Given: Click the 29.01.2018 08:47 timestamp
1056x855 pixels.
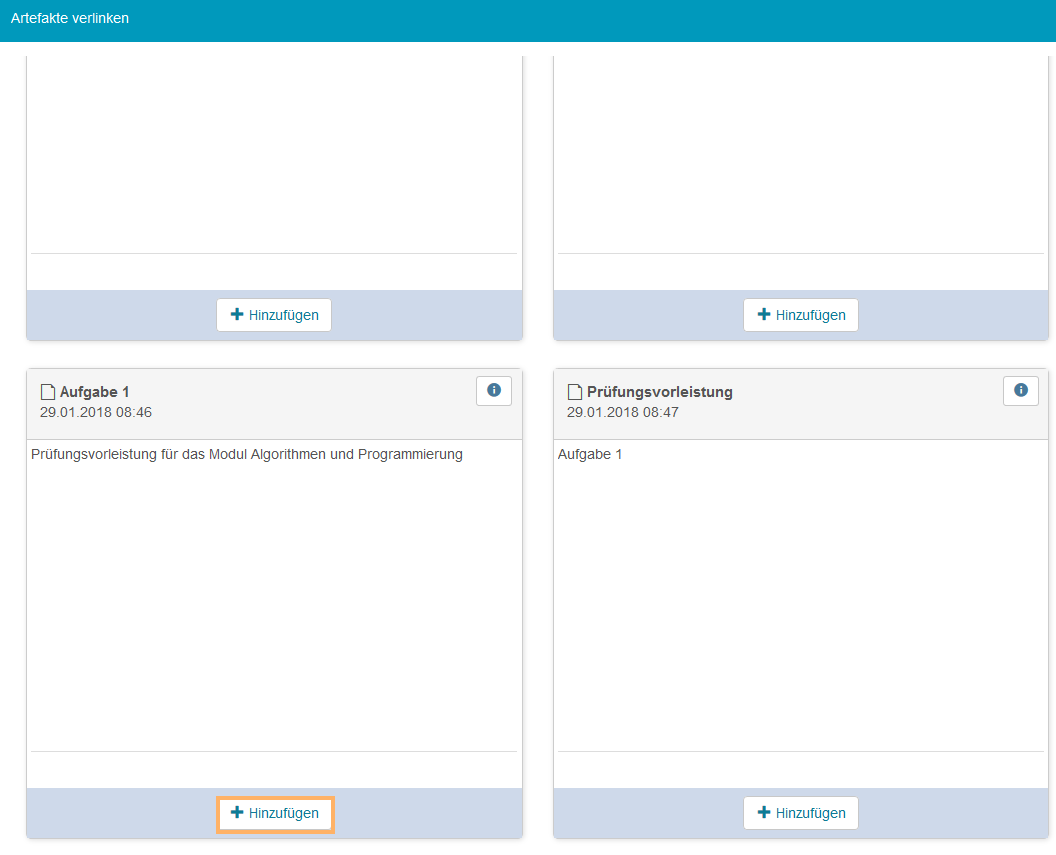Looking at the screenshot, I should 623,412.
